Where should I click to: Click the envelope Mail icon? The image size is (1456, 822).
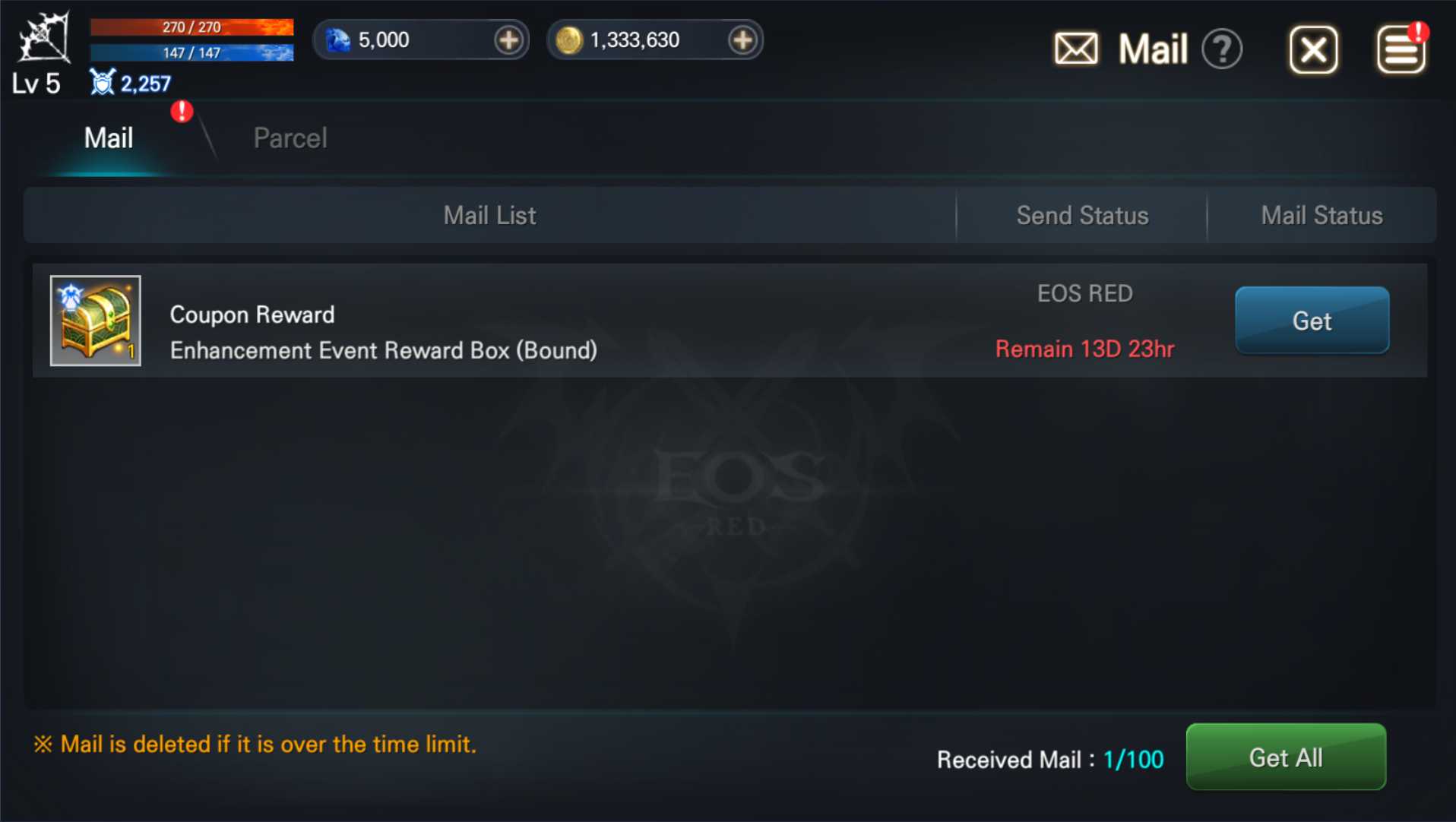pyautogui.click(x=1076, y=49)
